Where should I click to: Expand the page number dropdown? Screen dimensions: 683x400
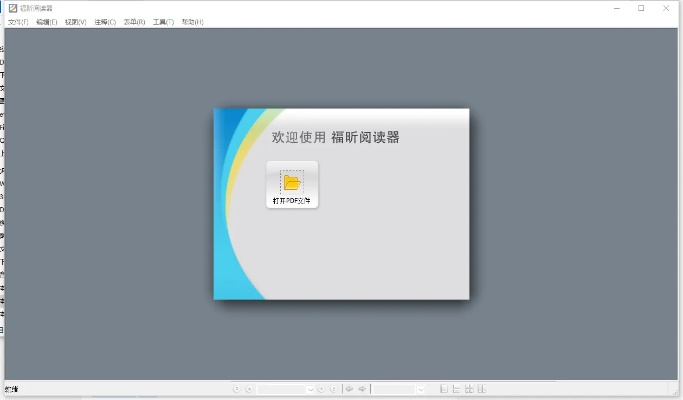click(310, 389)
